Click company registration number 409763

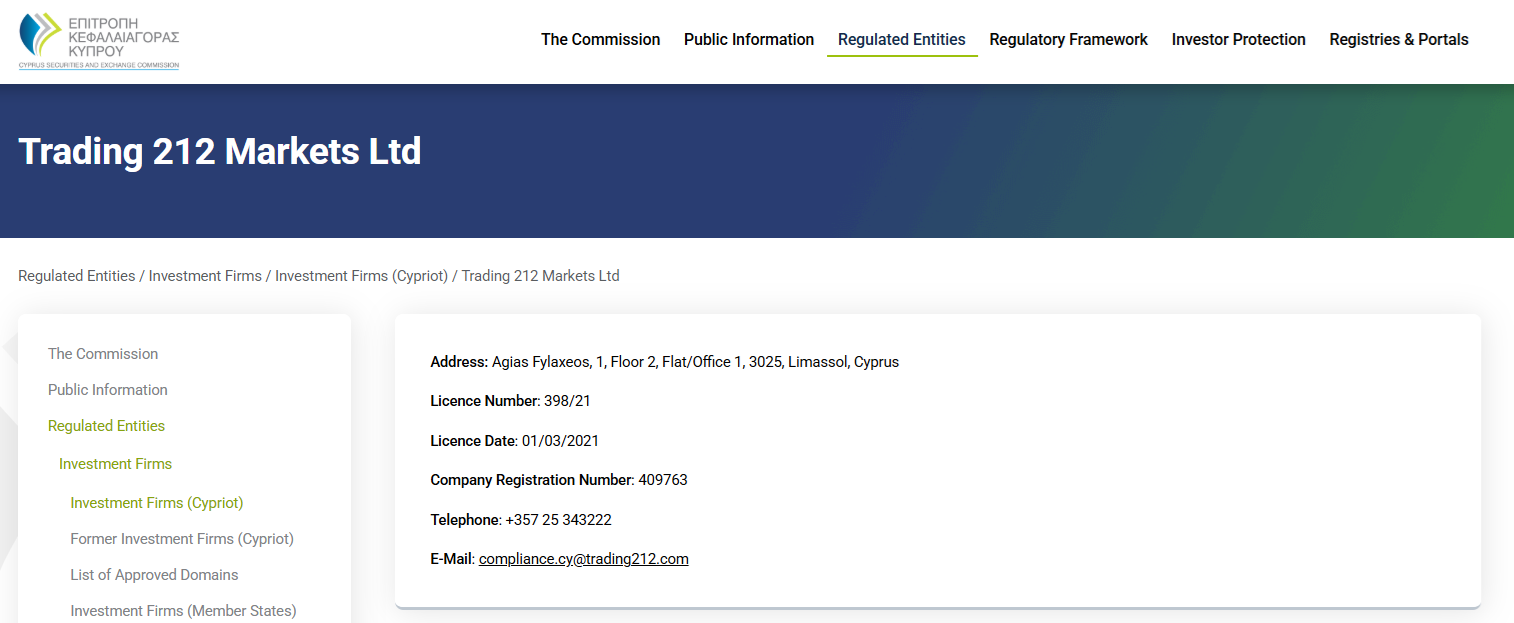[663, 480]
